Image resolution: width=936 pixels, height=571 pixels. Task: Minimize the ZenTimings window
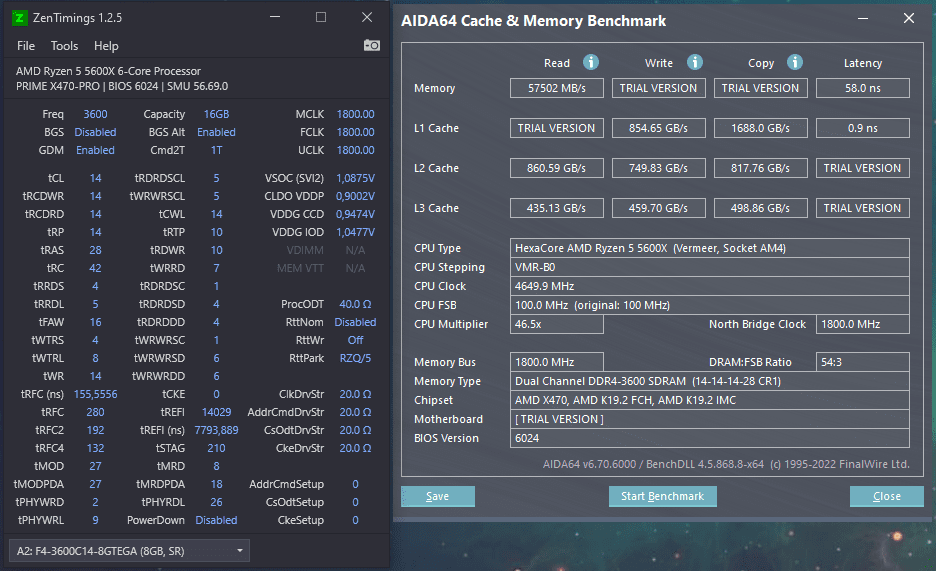[x=275, y=17]
